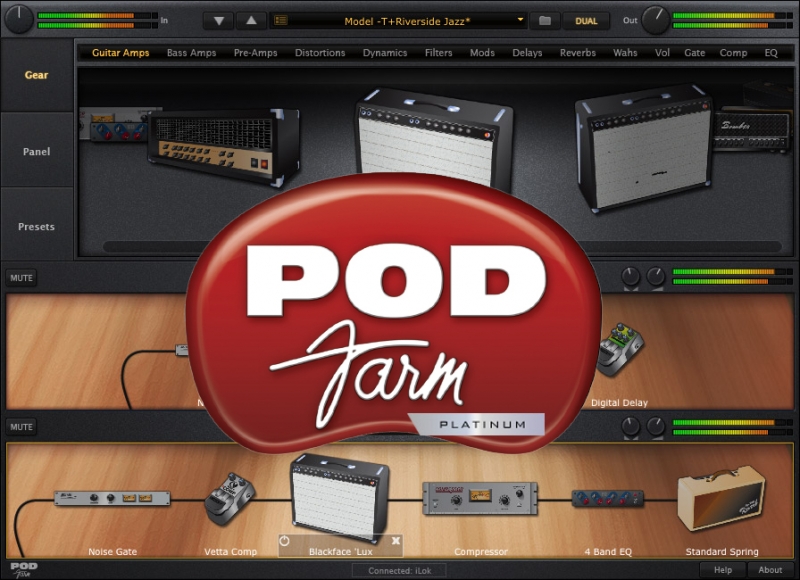Show the Delays category

(x=527, y=53)
